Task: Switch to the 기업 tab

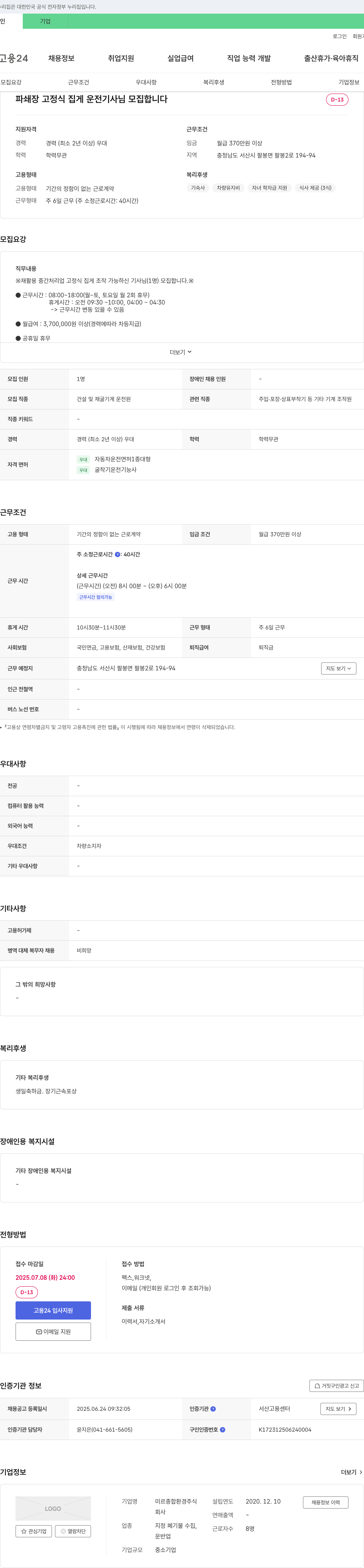Action: 45,21
